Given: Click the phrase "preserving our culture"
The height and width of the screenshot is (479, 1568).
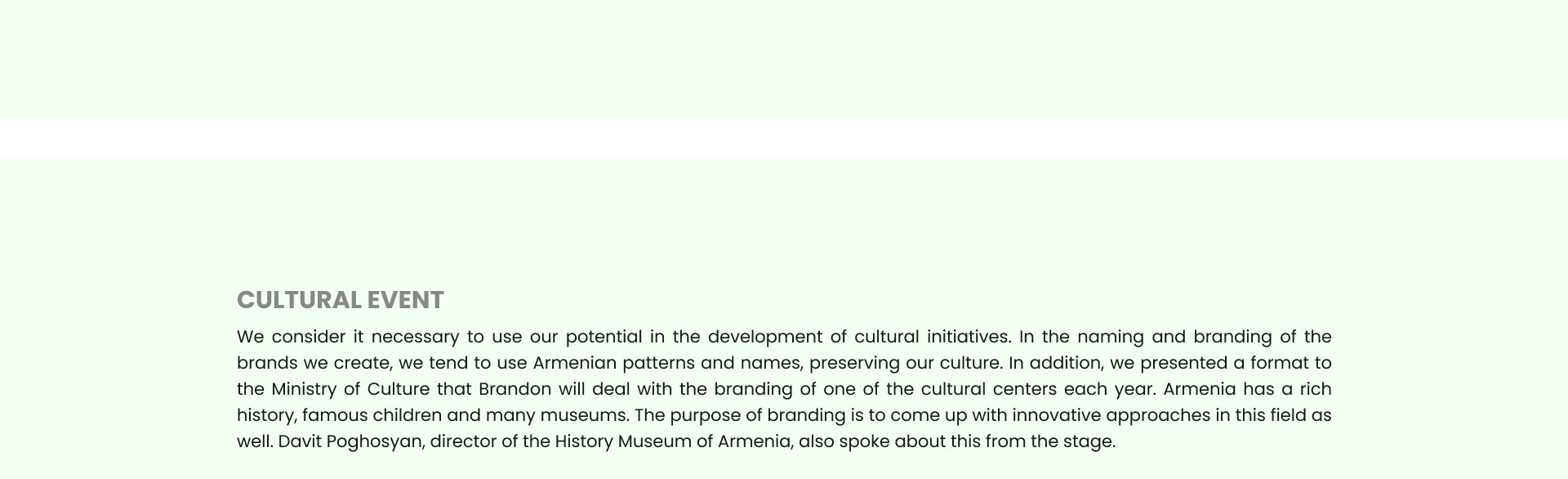Looking at the screenshot, I should tap(905, 363).
